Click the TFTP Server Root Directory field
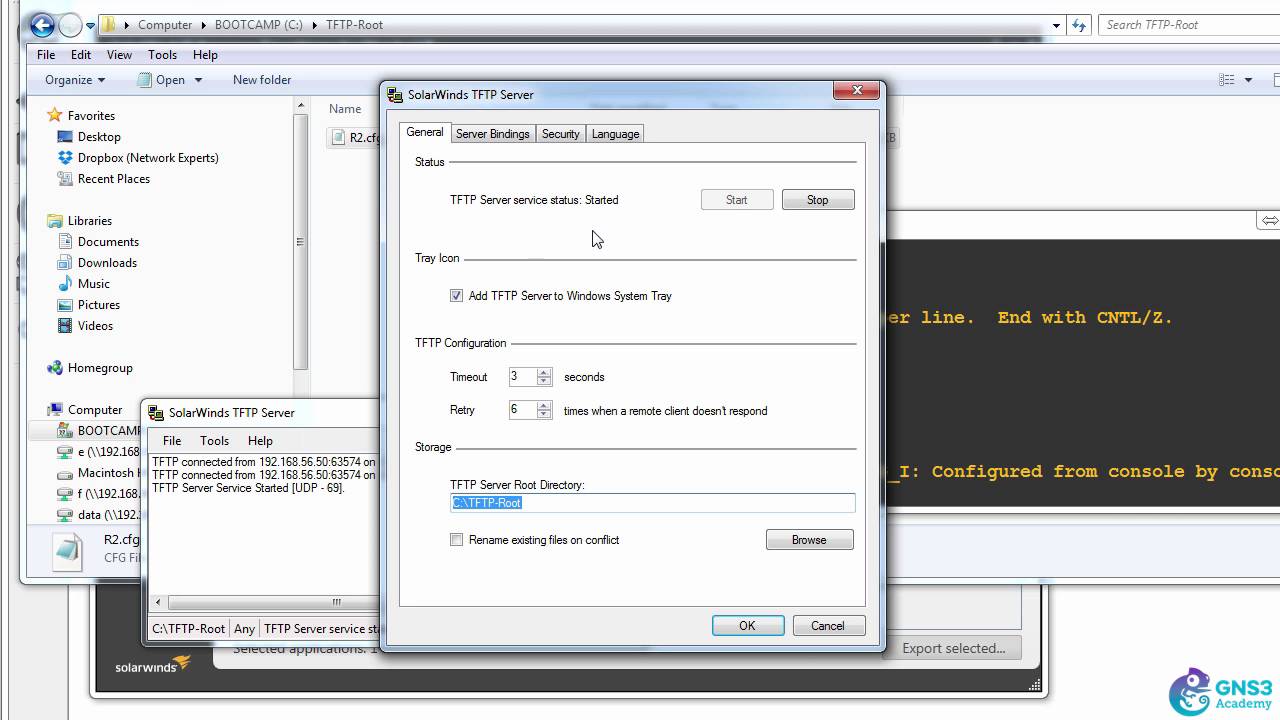The width and height of the screenshot is (1280, 720). coord(653,503)
